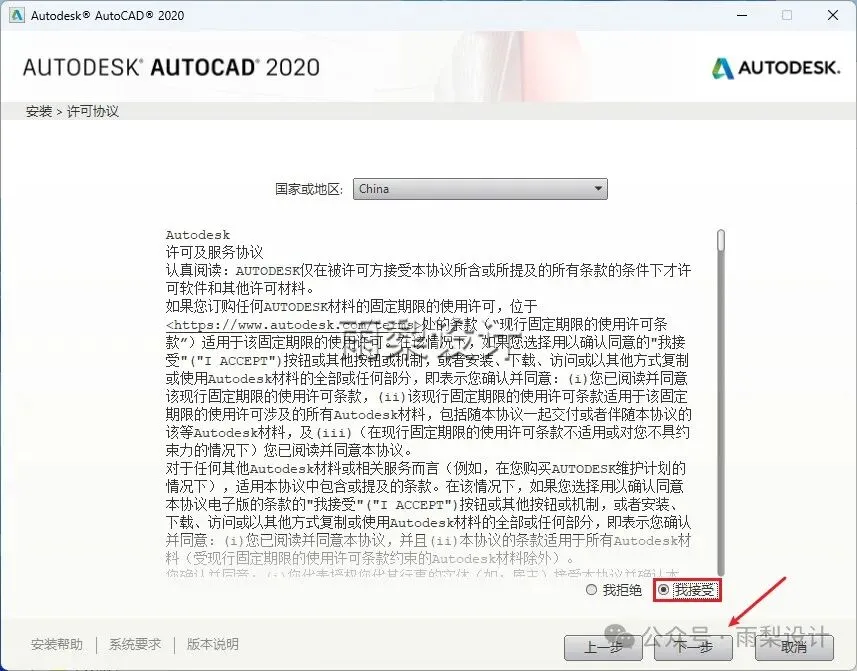Click the autodesk.com terms URL in agreement
This screenshot has height=671, width=857.
tap(294, 325)
